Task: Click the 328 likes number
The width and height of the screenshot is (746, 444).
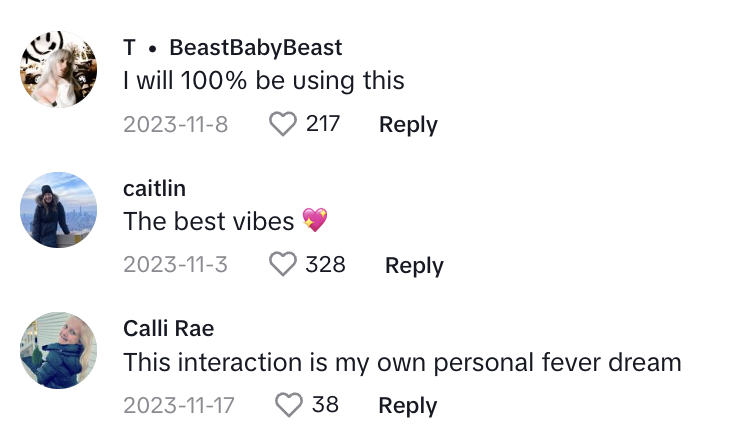Action: click(326, 264)
